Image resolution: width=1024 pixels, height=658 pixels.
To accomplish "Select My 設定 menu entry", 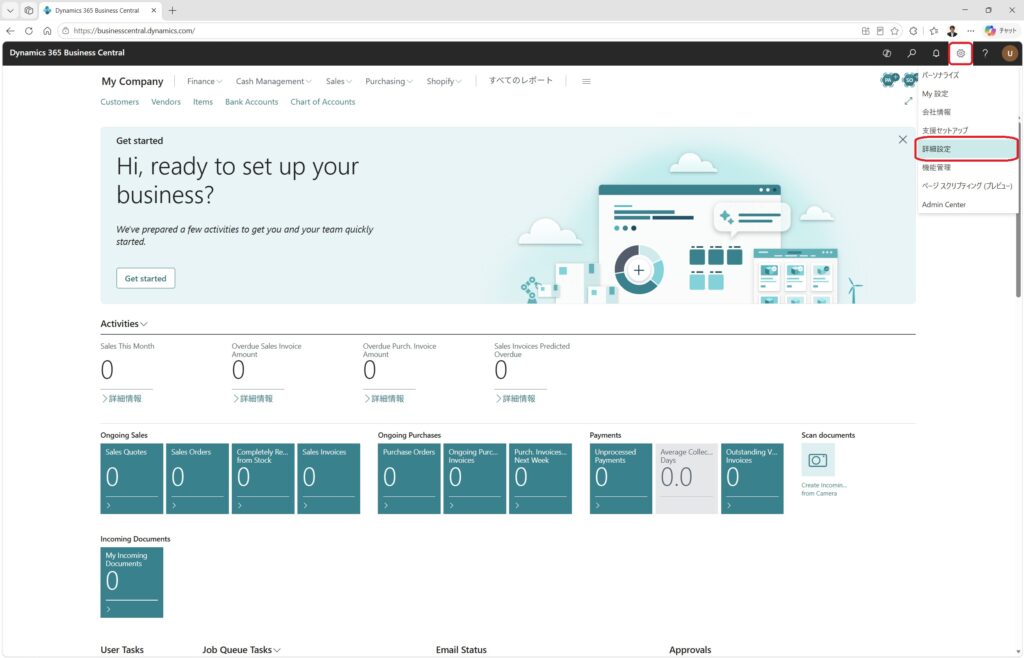I will click(967, 94).
